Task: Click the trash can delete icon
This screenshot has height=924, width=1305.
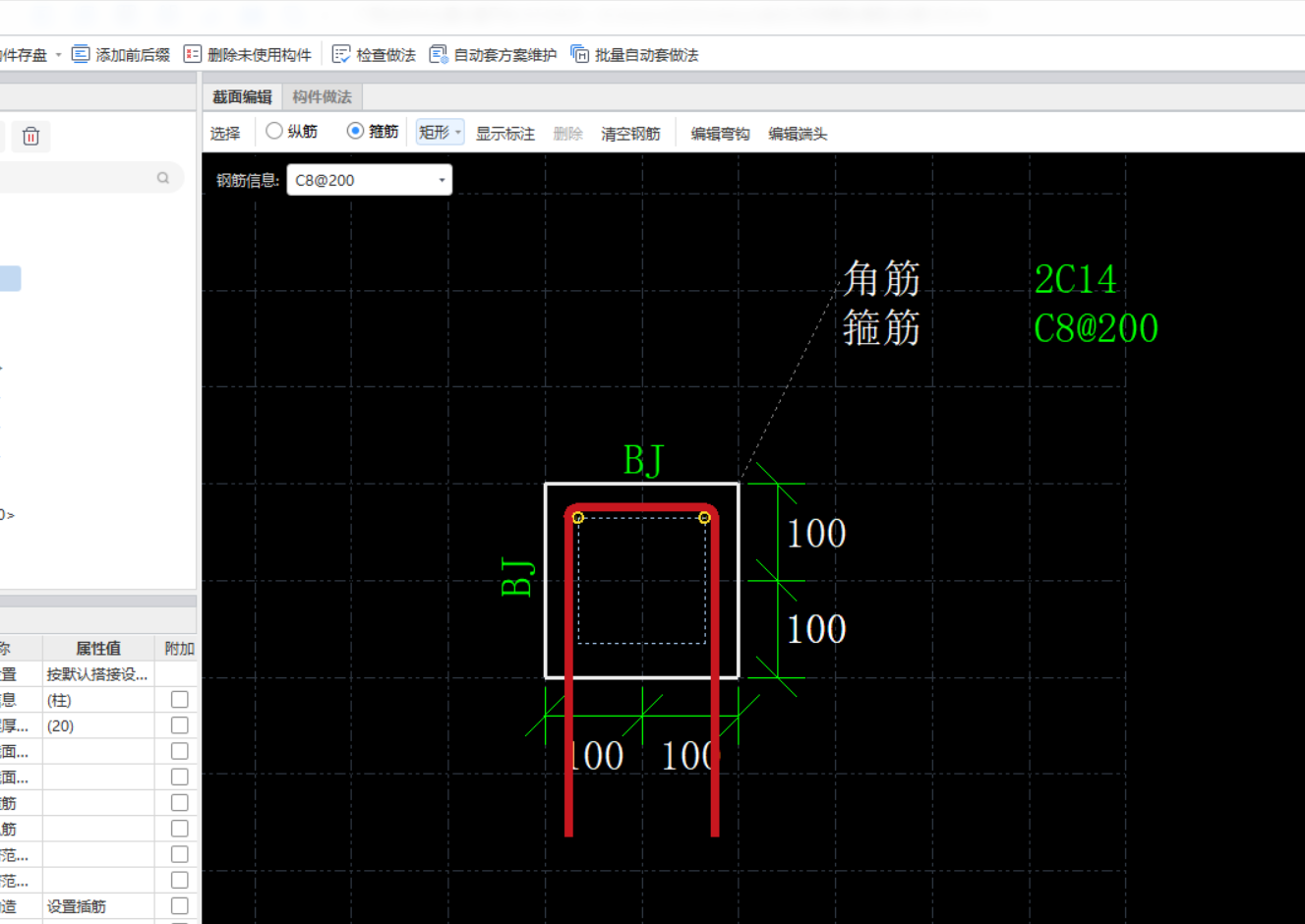Action: [x=30, y=137]
